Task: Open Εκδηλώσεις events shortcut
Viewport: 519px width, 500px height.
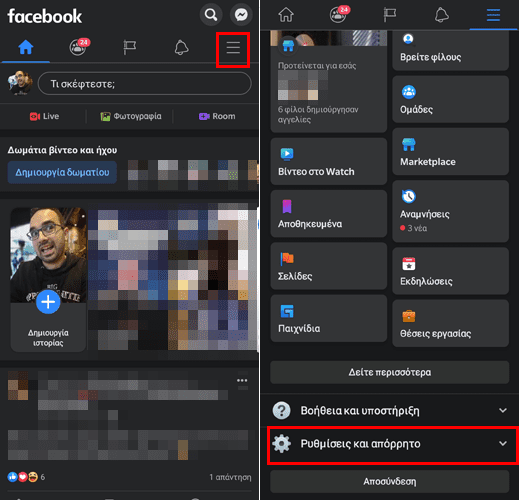Action: click(451, 271)
